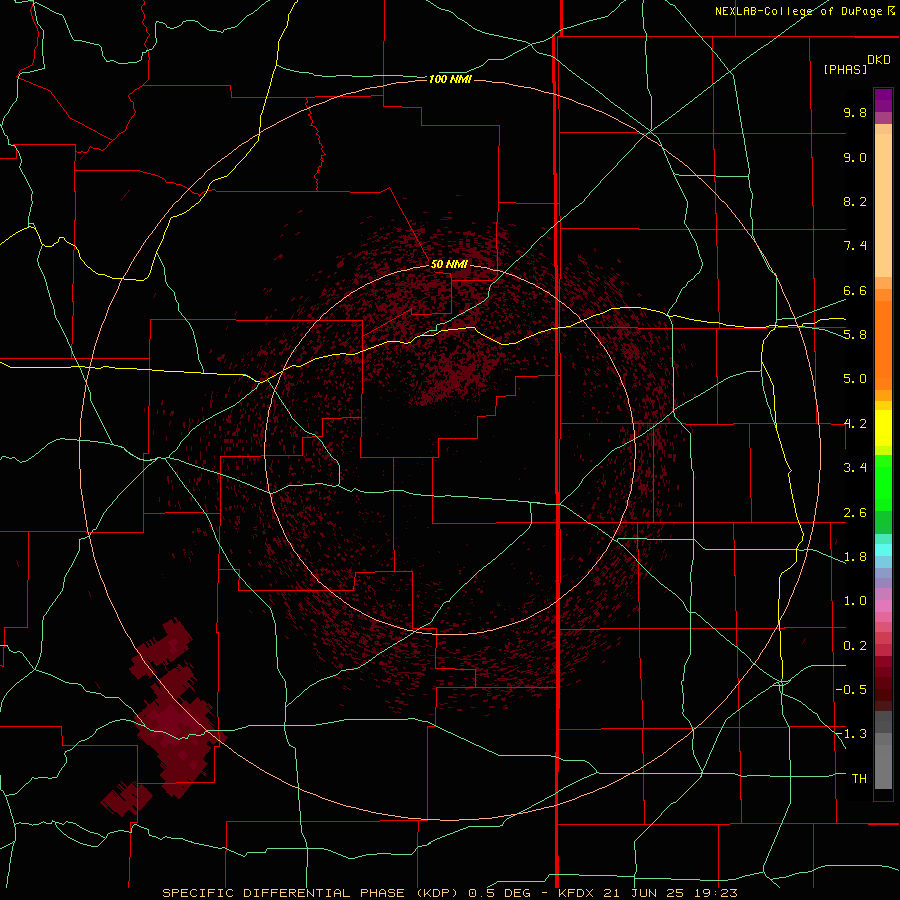Select the -0.5 color scale value
This screenshot has width=900, height=900.
(x=851, y=690)
